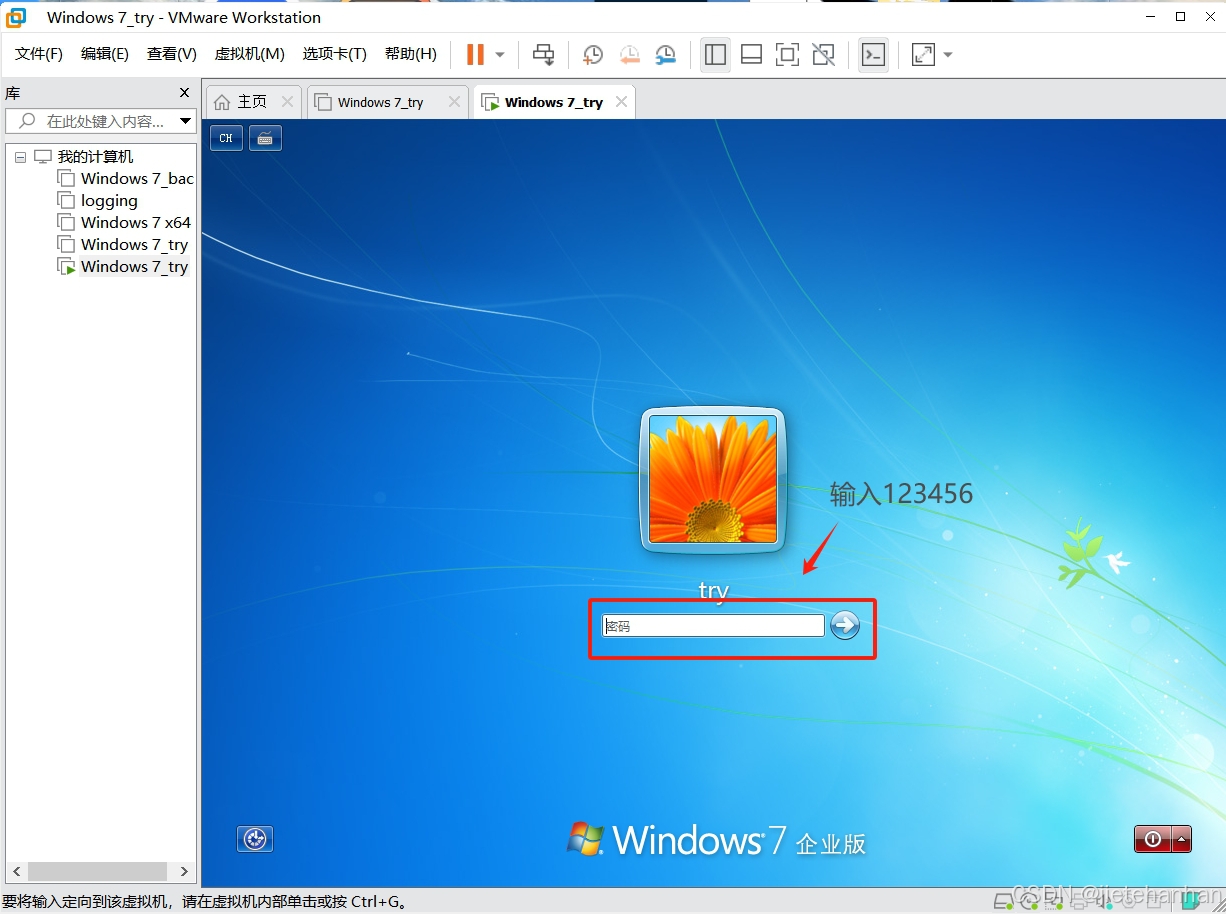1226x914 pixels.
Task: Open the on-screen keyboard icon
Action: click(265, 138)
